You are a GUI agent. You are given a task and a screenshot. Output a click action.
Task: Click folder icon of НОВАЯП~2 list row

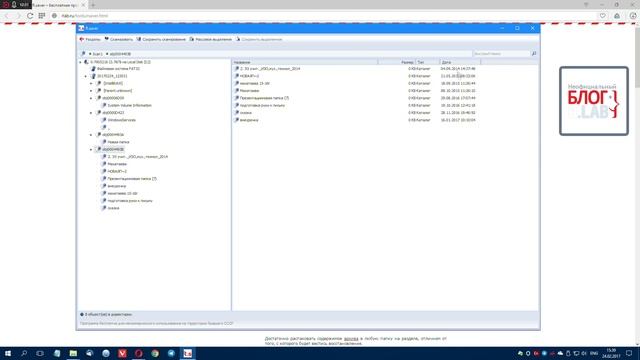point(236,76)
